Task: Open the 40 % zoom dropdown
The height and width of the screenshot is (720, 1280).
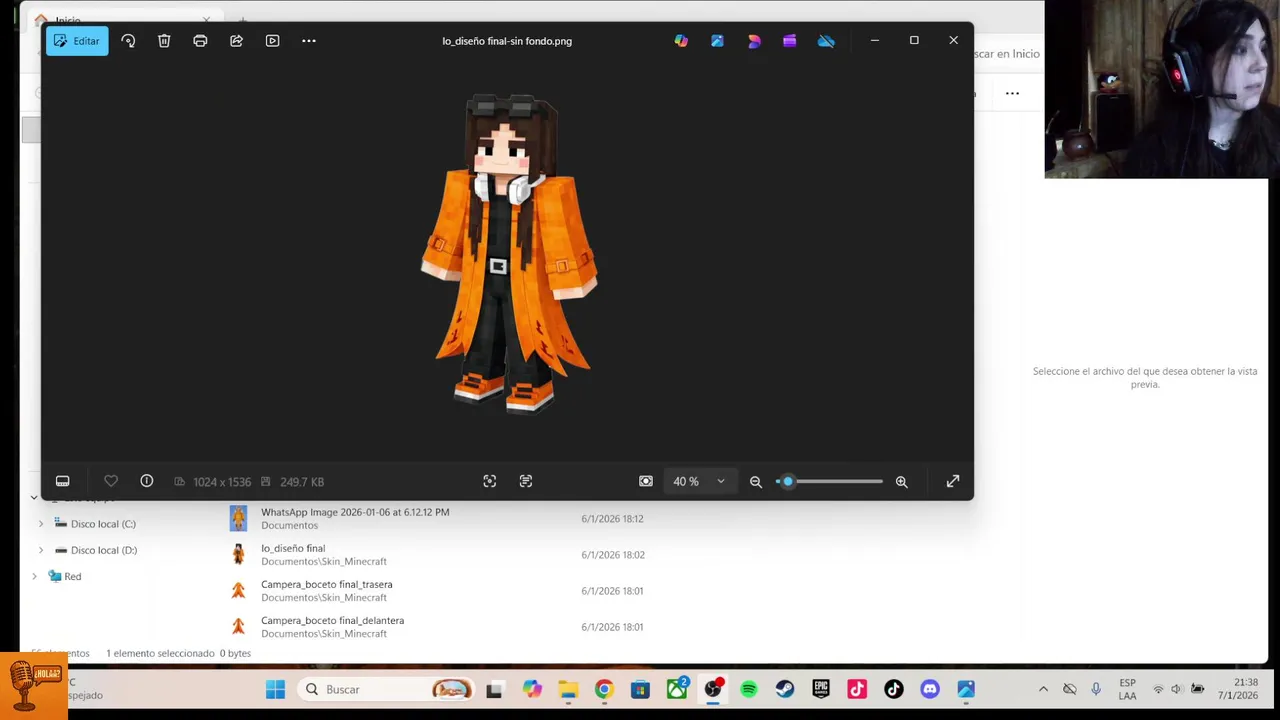Action: [699, 481]
